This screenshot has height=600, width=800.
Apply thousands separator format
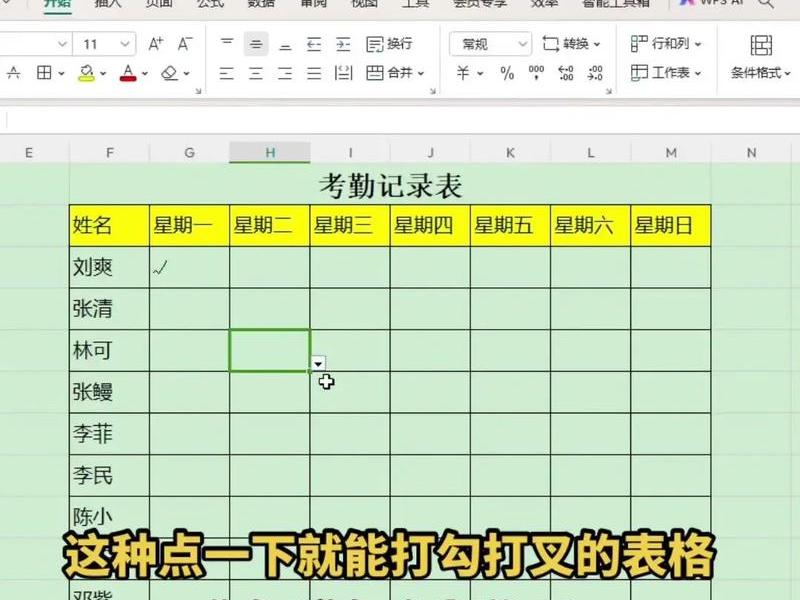point(536,73)
